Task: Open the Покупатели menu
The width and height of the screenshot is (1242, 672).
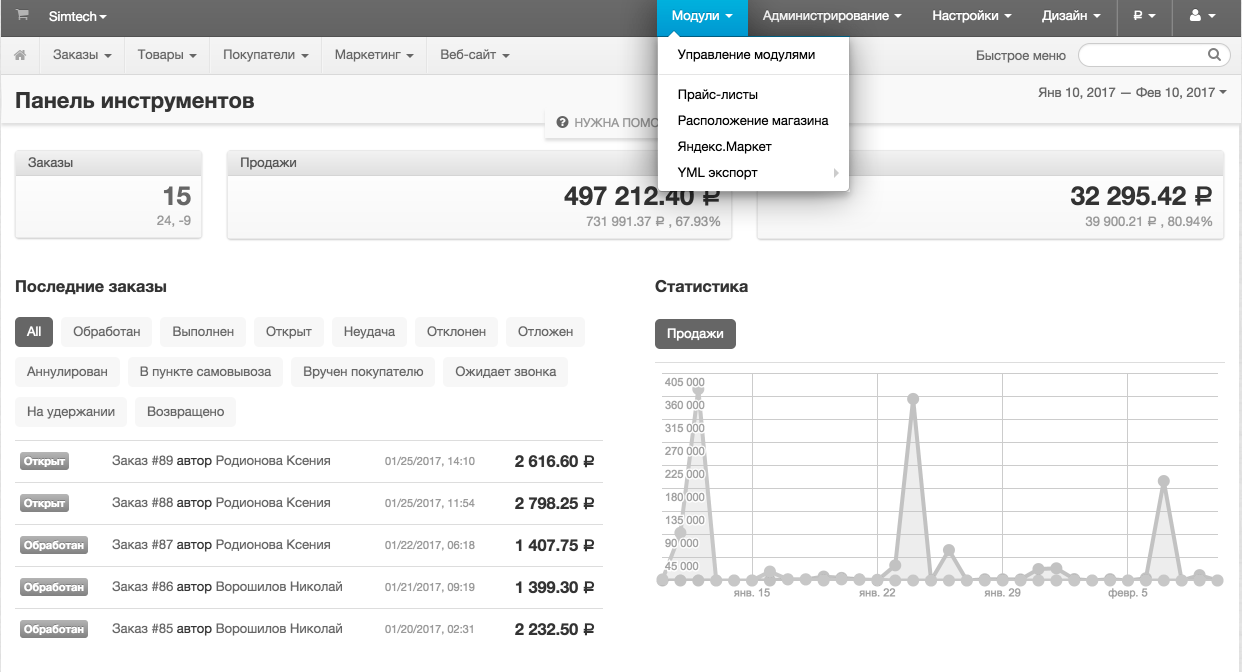Action: (266, 55)
